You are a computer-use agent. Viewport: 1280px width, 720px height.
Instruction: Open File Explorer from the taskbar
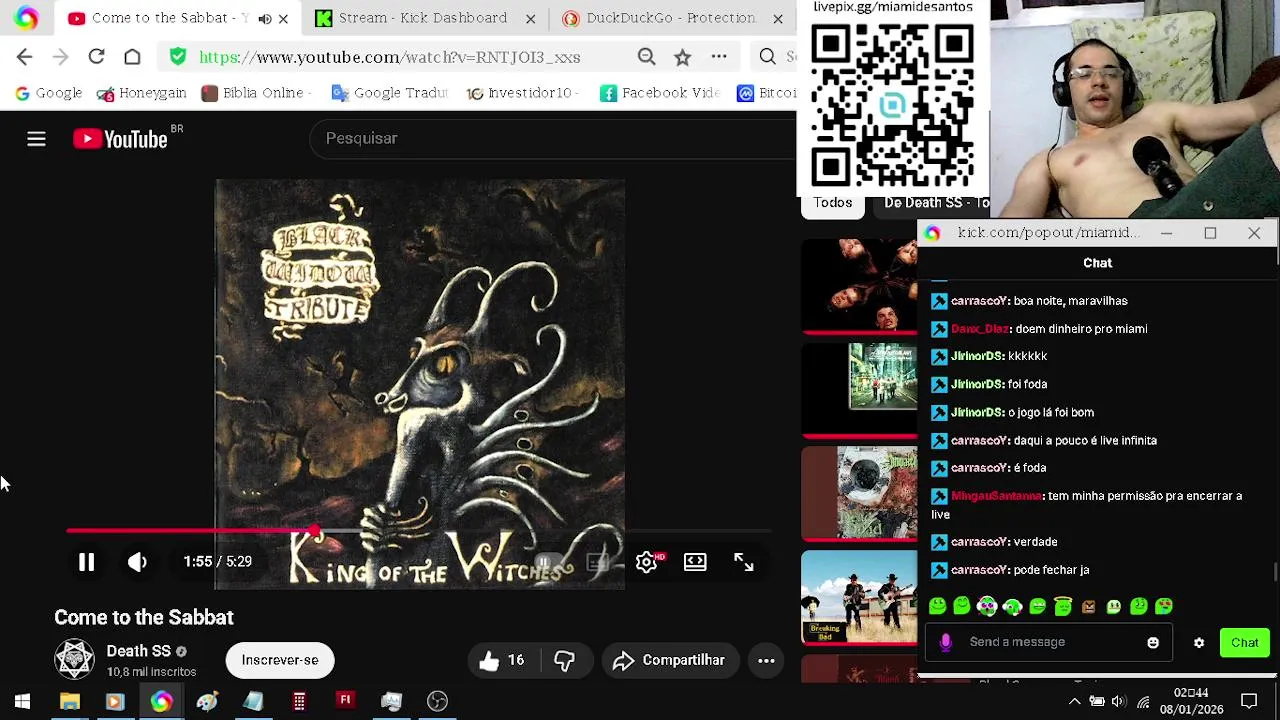[69, 701]
